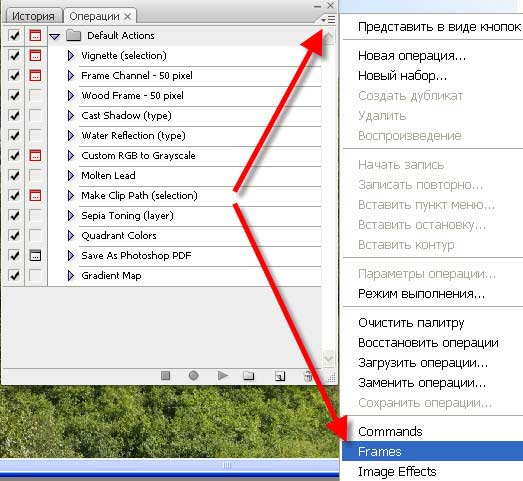523x481 pixels.
Task: Uncheck the Molten Lead action checkbox
Action: coord(14,175)
